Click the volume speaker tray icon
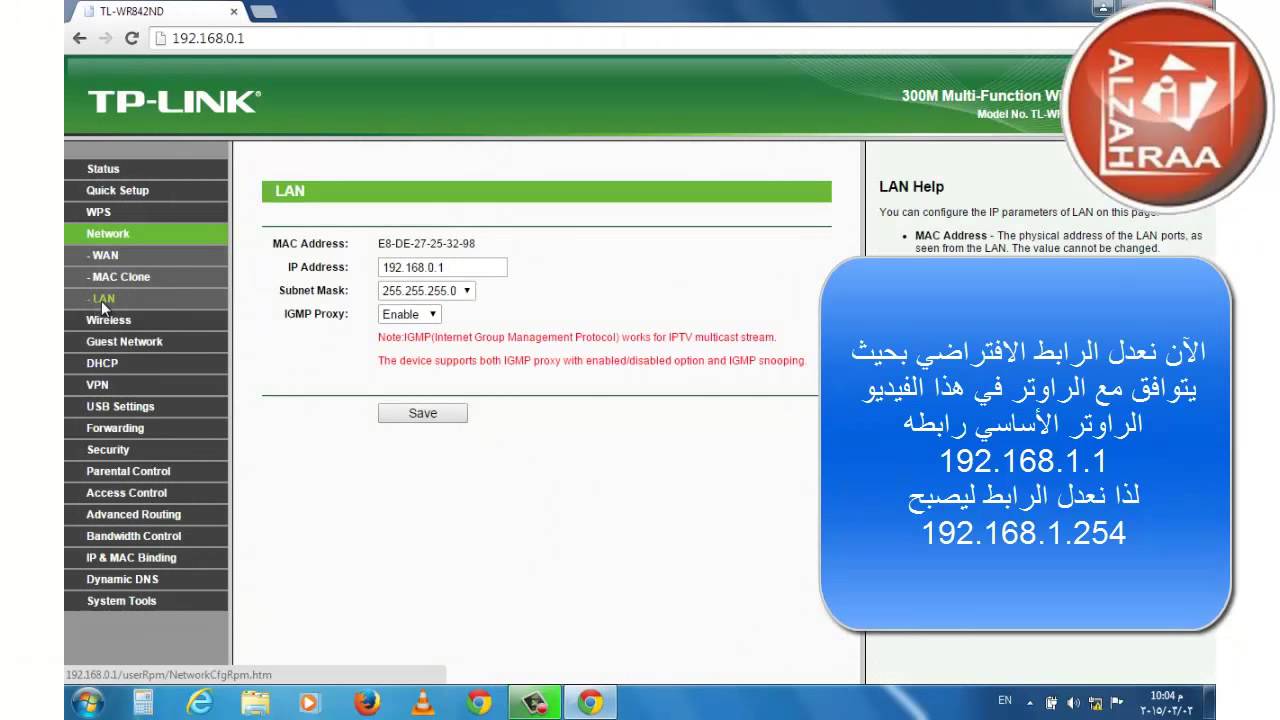This screenshot has height=720, width=1280. tap(1073, 703)
